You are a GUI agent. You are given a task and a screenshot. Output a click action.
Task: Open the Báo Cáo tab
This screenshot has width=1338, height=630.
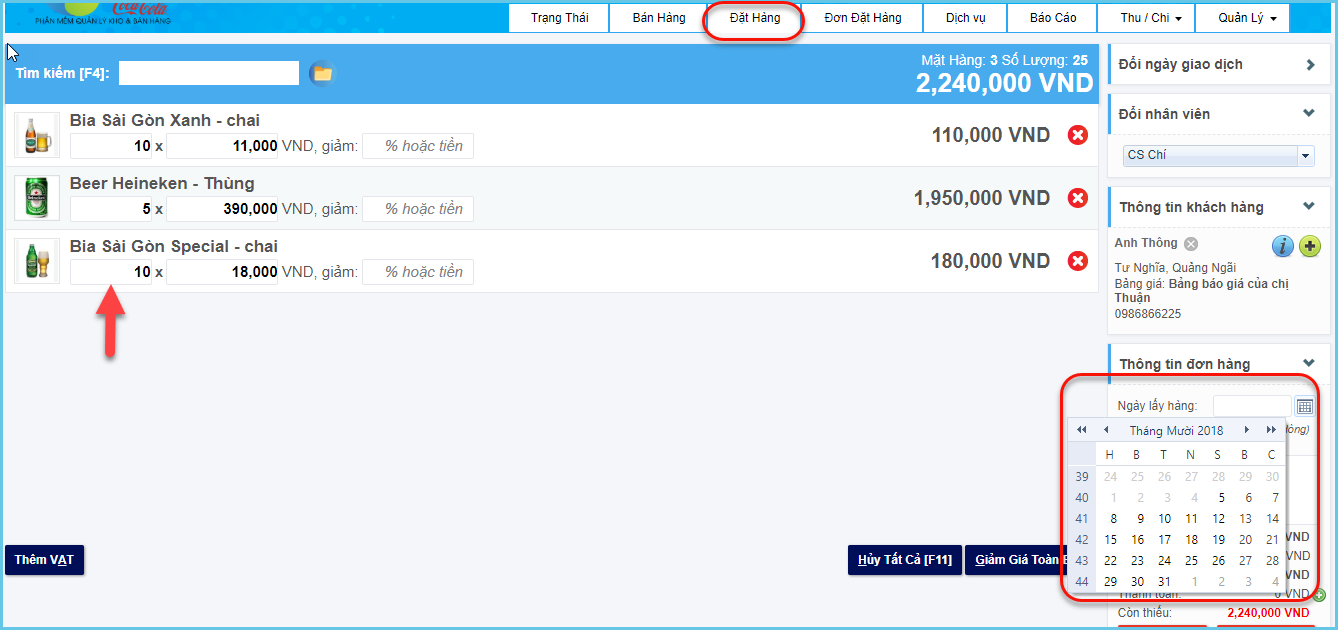tap(1053, 18)
